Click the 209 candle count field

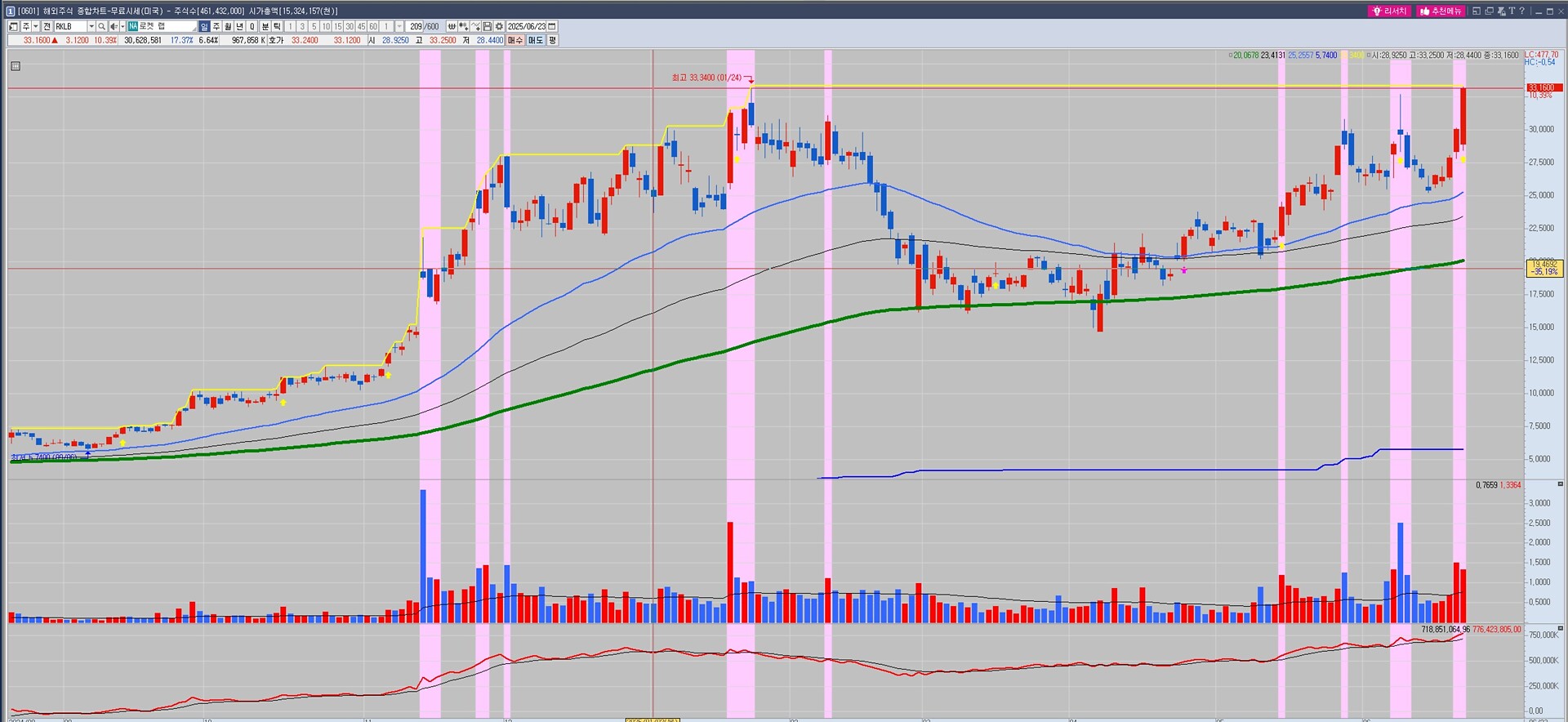point(416,26)
